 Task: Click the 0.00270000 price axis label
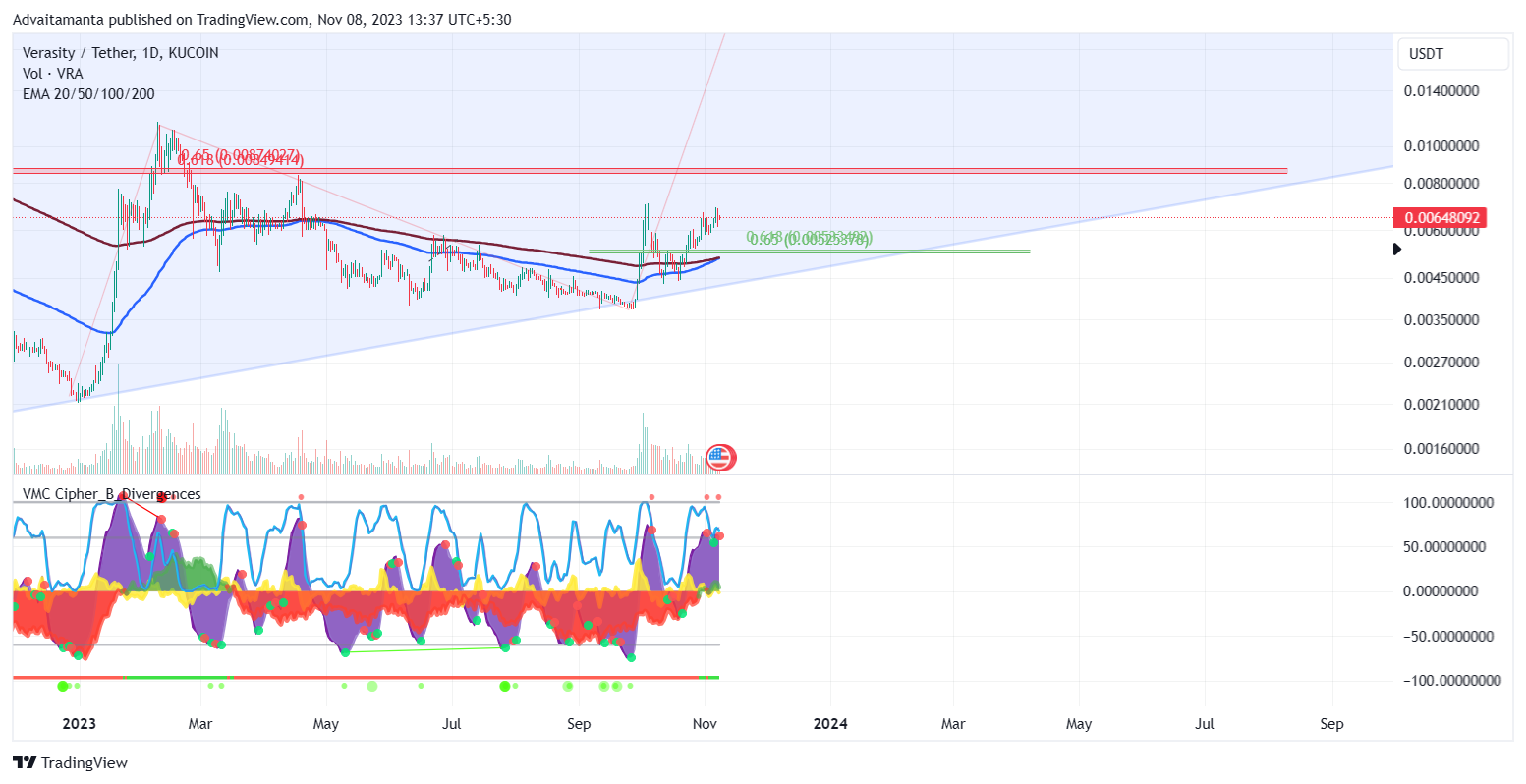tap(1440, 363)
